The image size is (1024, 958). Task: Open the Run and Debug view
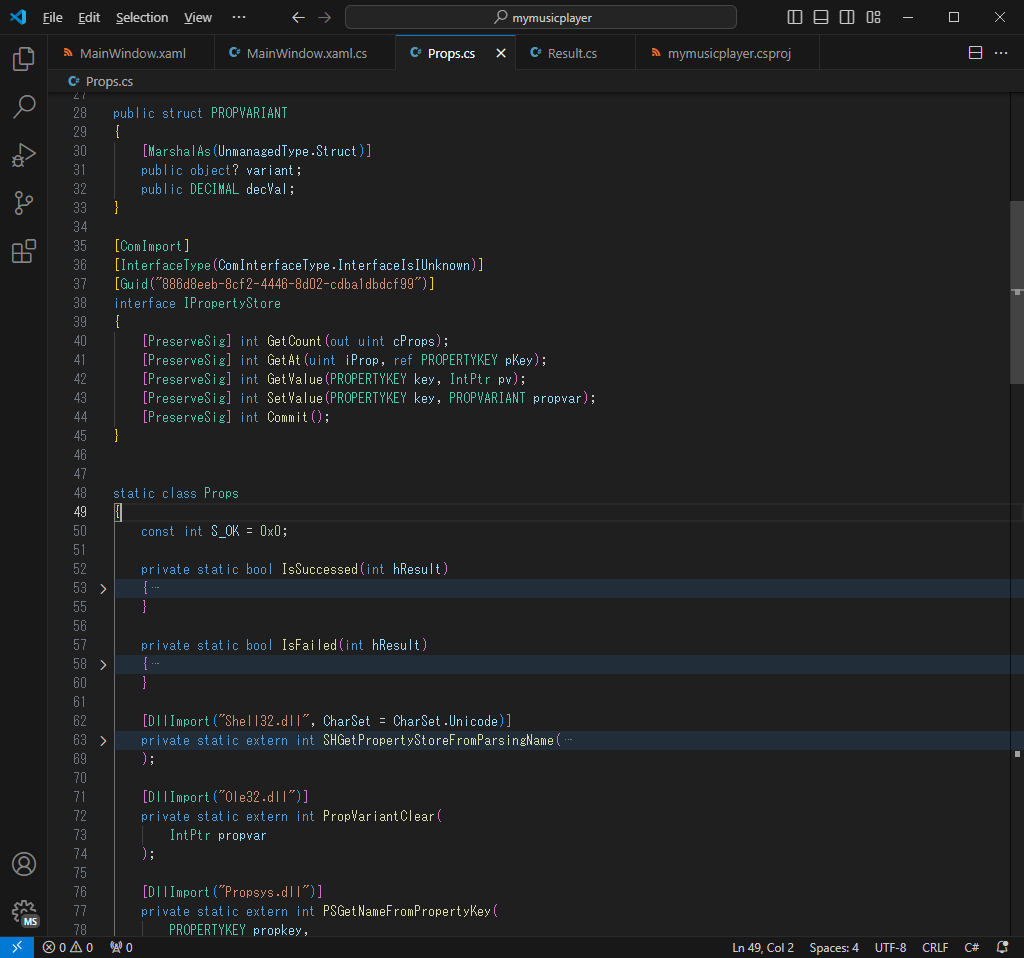[x=23, y=155]
